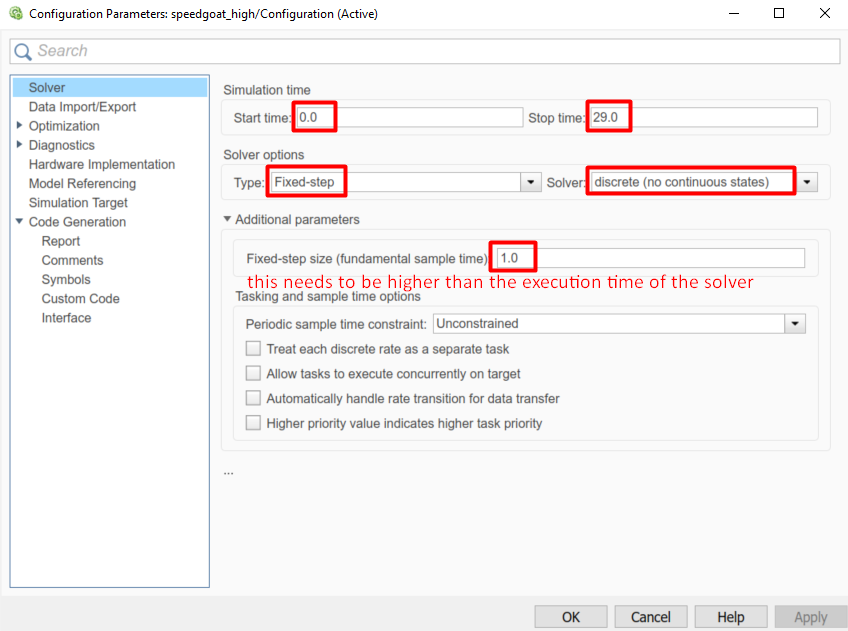Select Custom Code under Code Generation

(80, 299)
